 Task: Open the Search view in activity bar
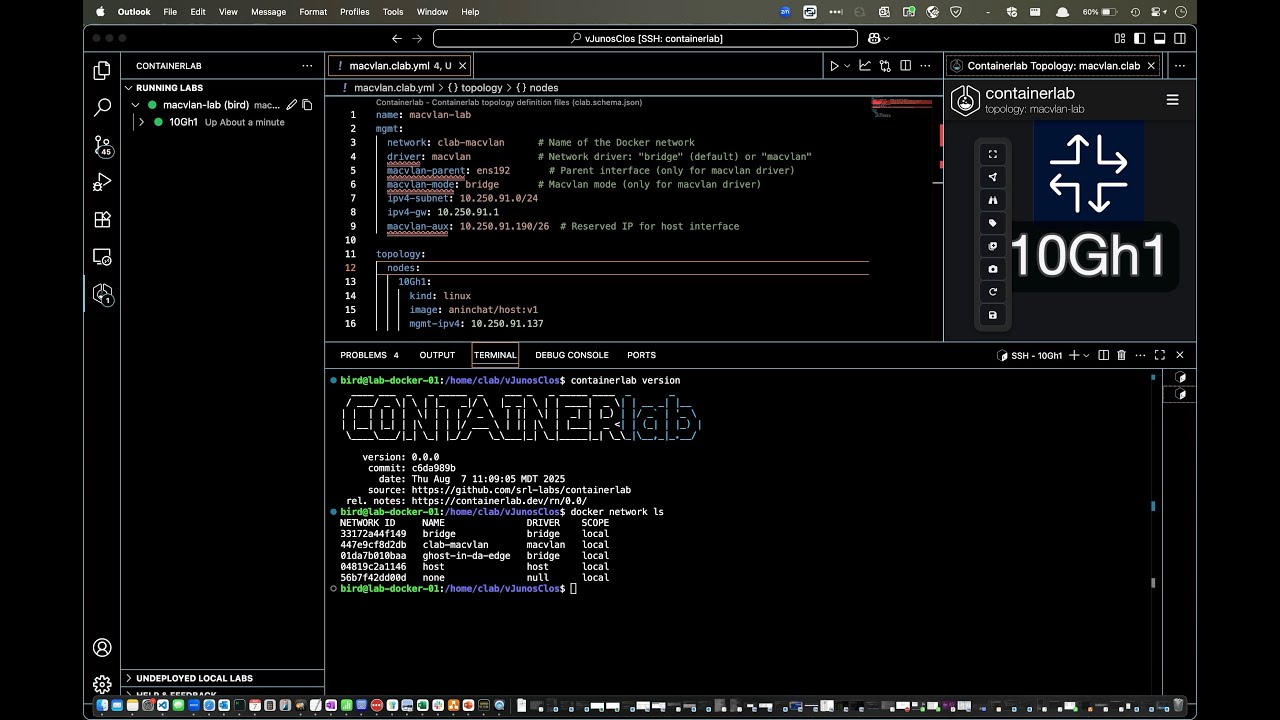pos(102,108)
